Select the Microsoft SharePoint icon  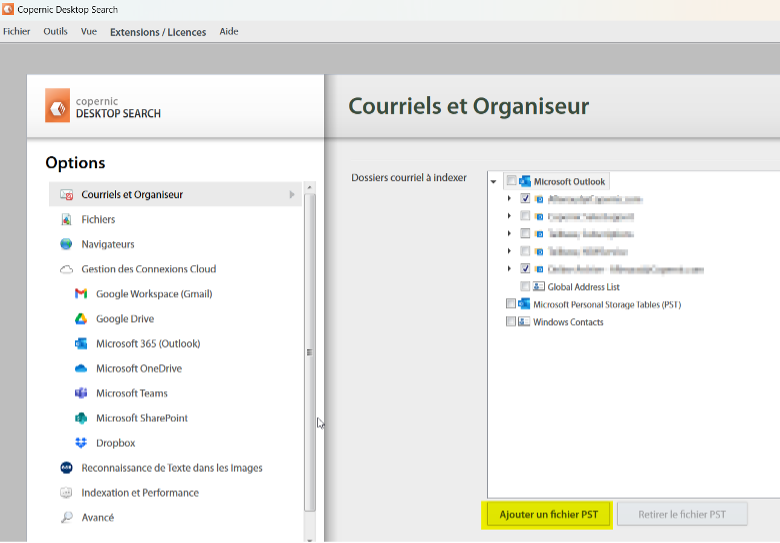point(81,418)
